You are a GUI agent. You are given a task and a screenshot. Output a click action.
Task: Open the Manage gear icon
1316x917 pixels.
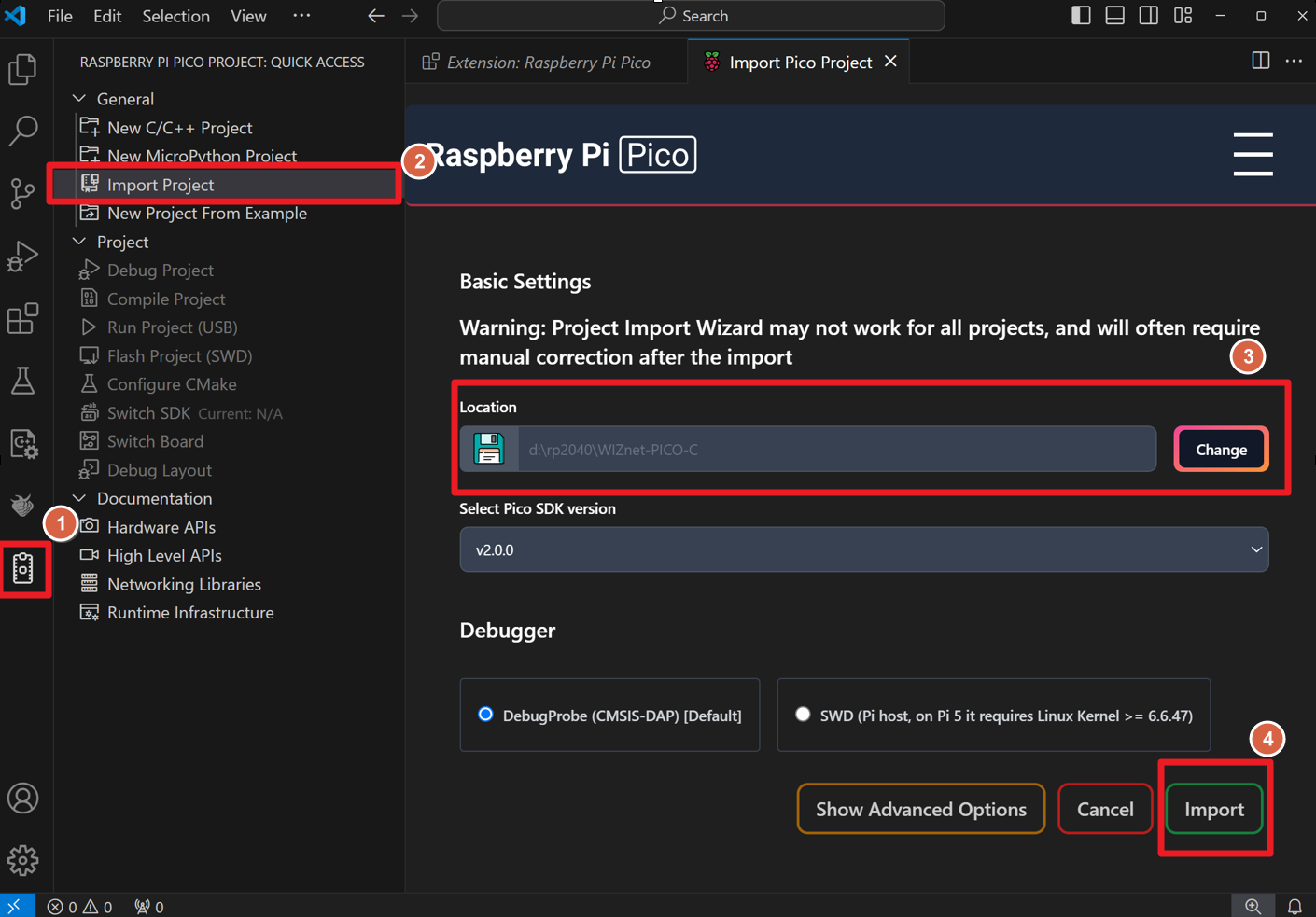click(22, 860)
